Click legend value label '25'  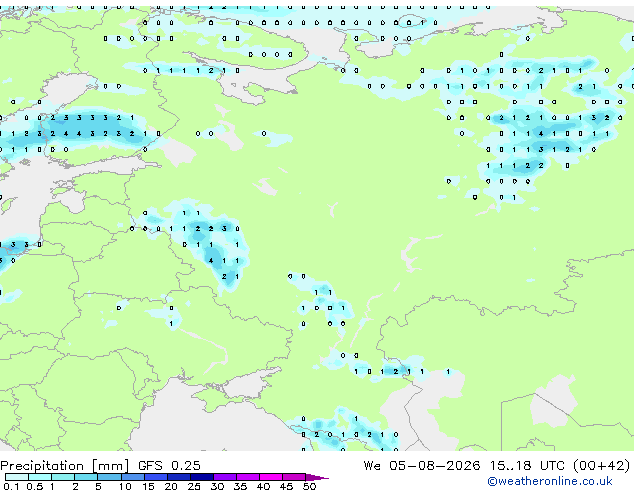point(194,486)
